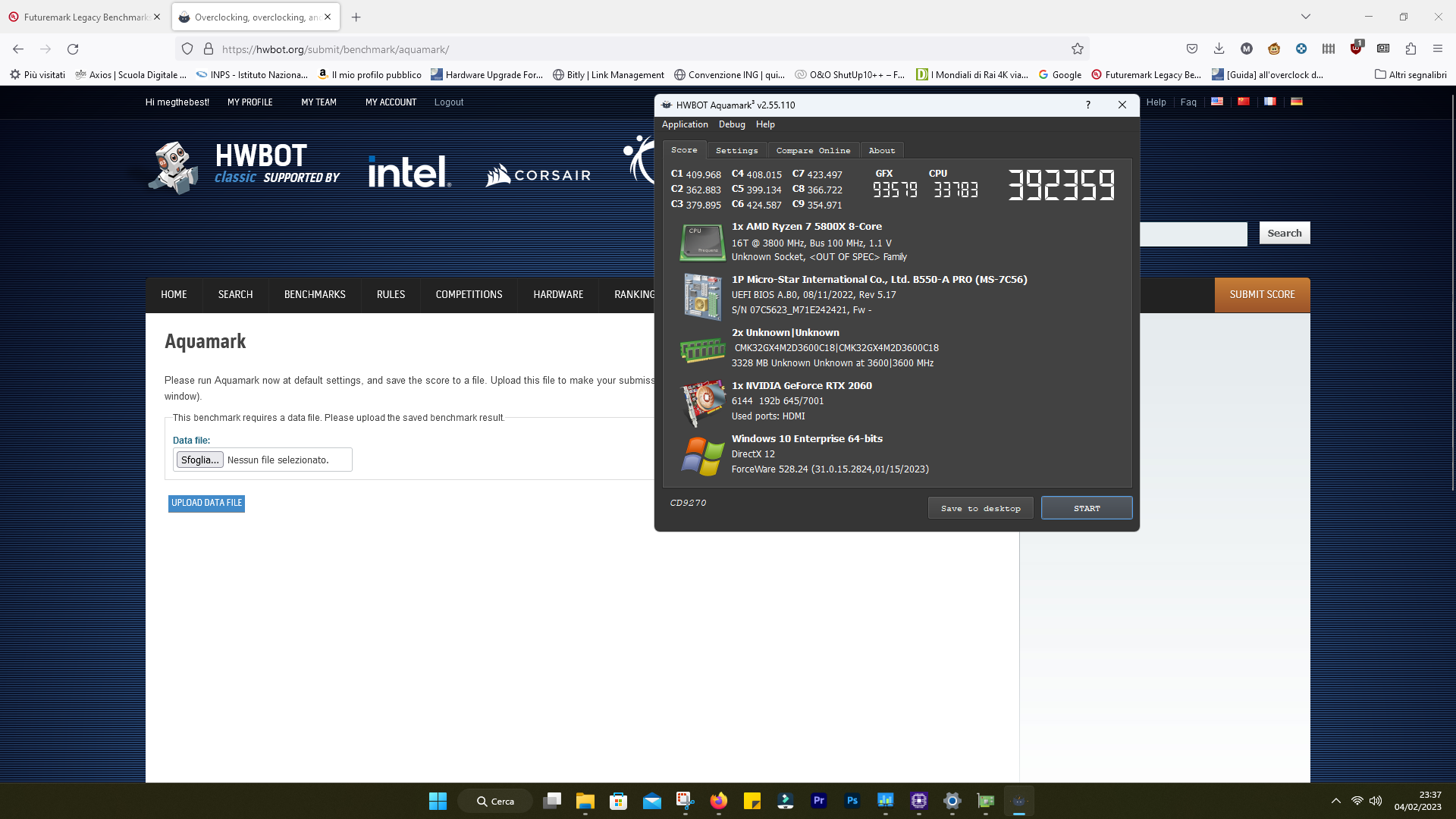
Task: Open Firefox from the taskbar
Action: 719,801
